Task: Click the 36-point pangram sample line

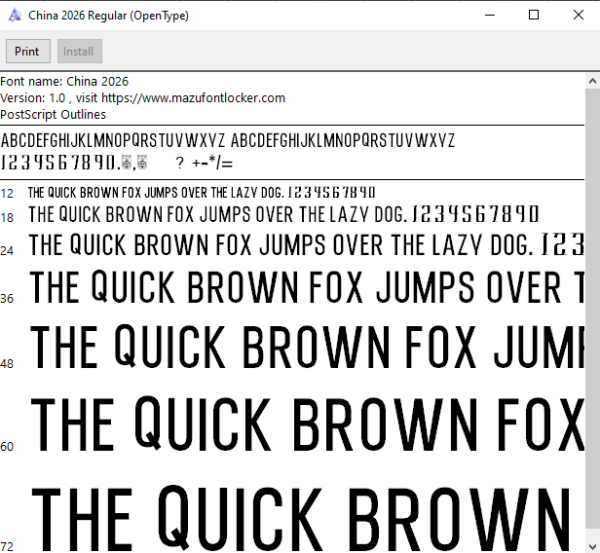Action: coord(307,287)
